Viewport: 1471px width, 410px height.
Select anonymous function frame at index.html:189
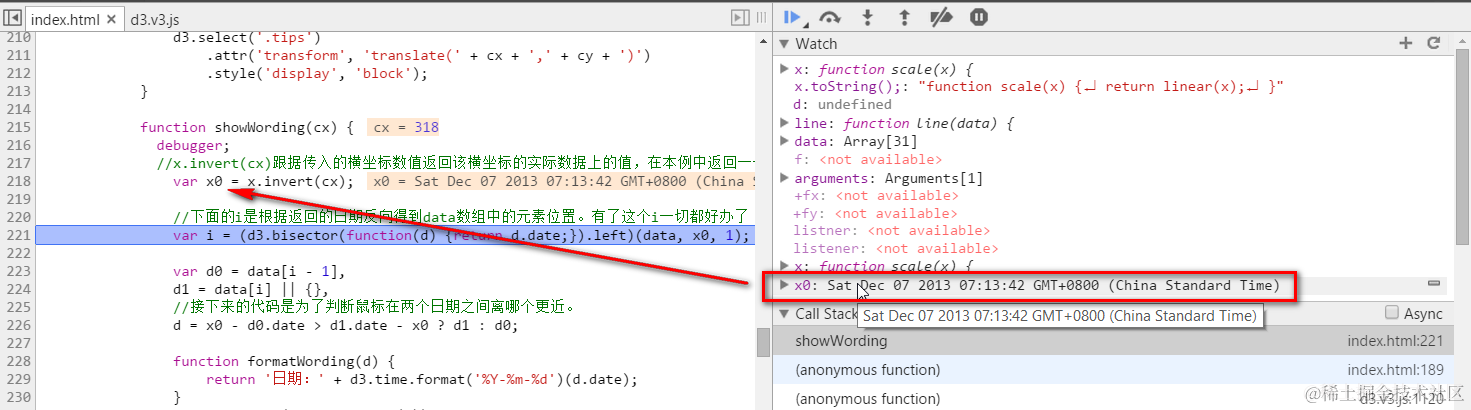[x=1113, y=370]
